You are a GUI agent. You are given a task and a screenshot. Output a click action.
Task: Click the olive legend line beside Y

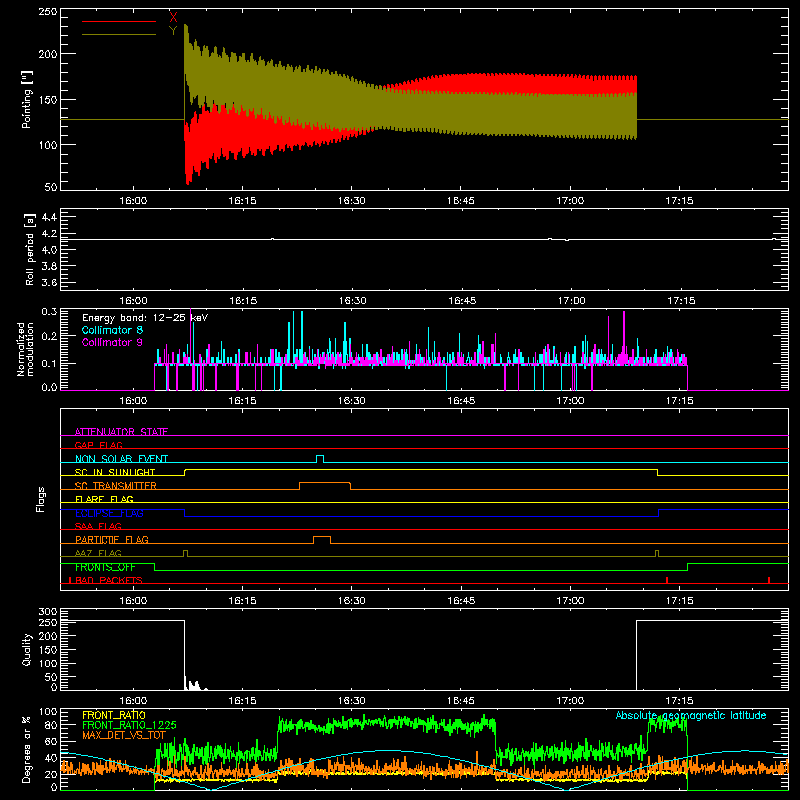coord(119,35)
